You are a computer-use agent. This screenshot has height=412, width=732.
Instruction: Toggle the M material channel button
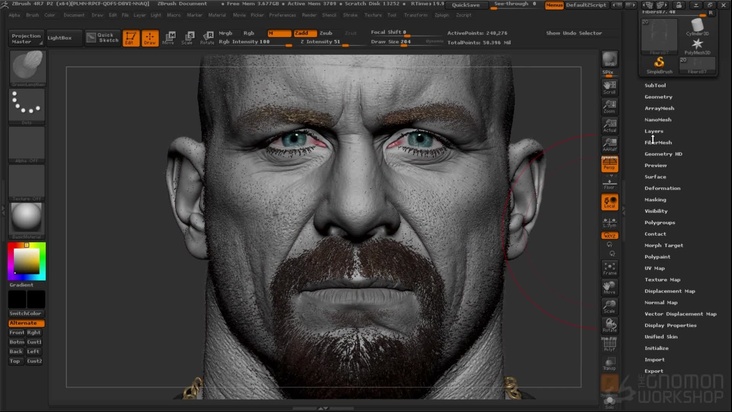click(279, 33)
